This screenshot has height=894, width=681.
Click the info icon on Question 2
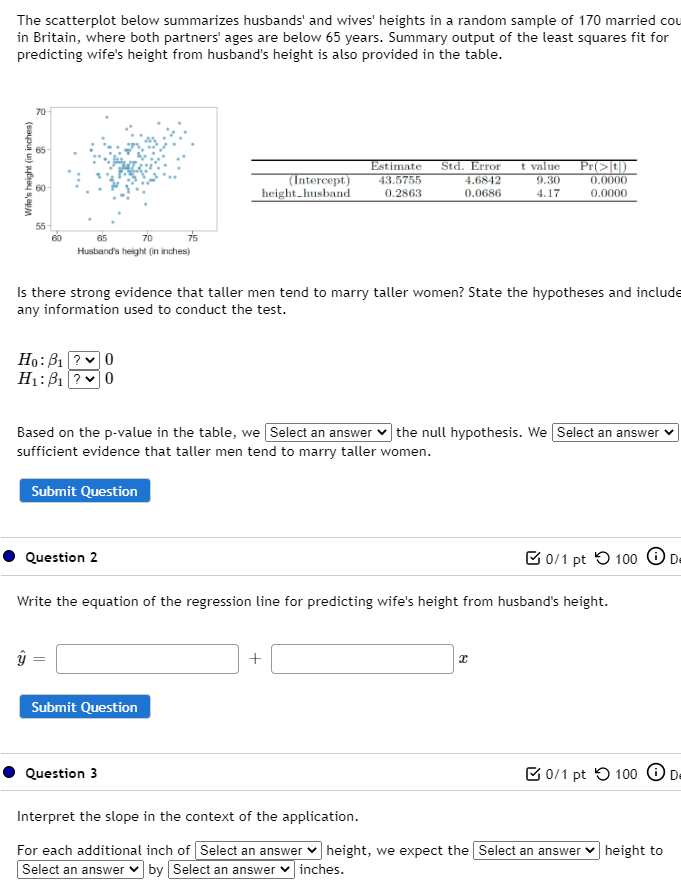655,559
